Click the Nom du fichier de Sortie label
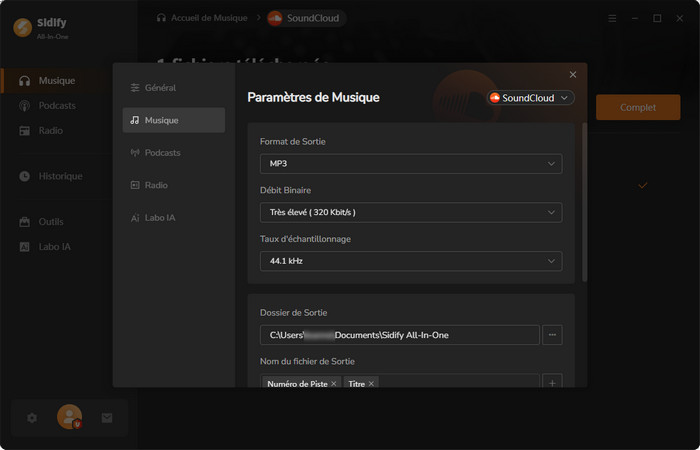Viewport: 700px width, 450px height. 308,361
